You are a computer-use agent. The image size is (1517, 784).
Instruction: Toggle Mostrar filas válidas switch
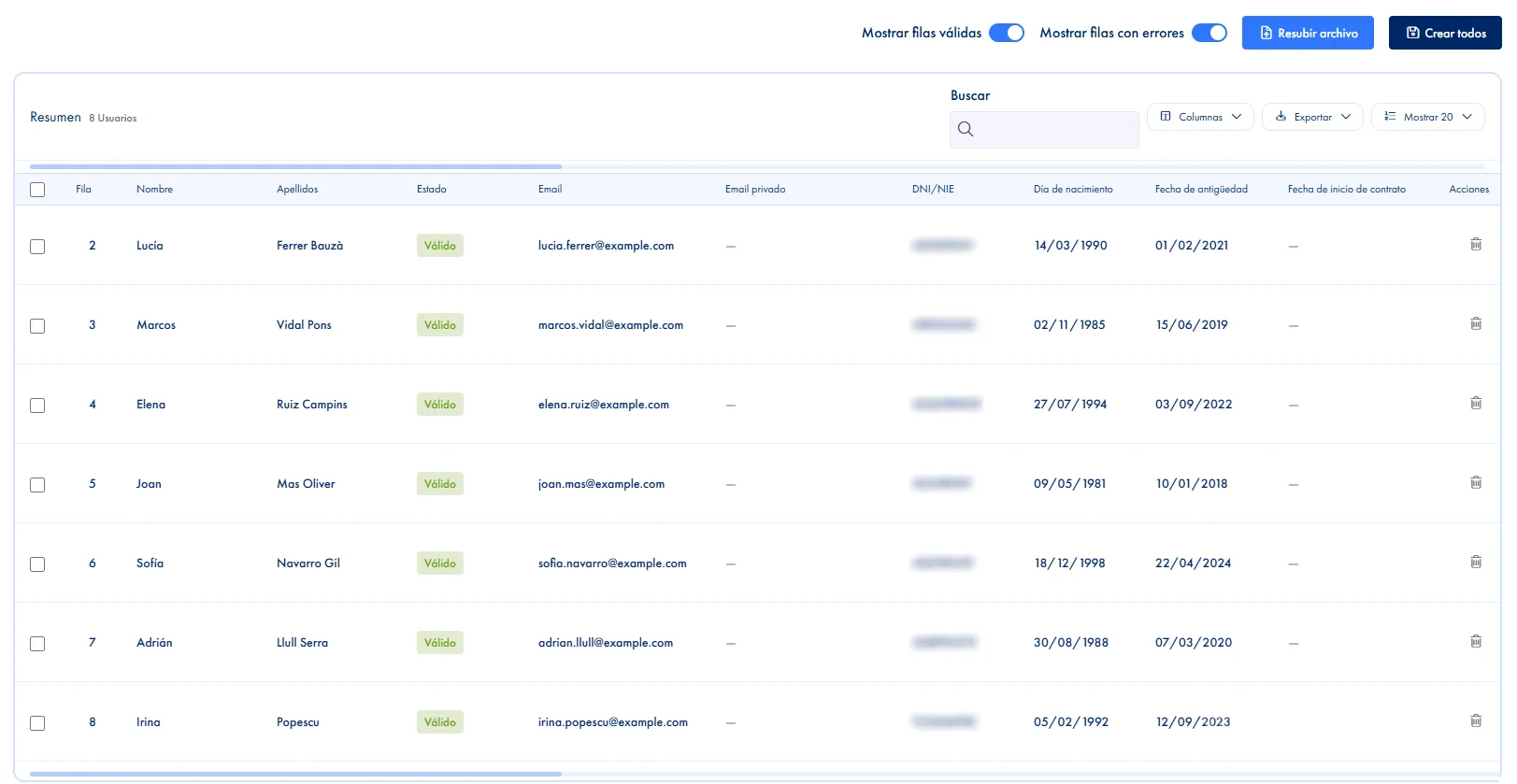1007,33
